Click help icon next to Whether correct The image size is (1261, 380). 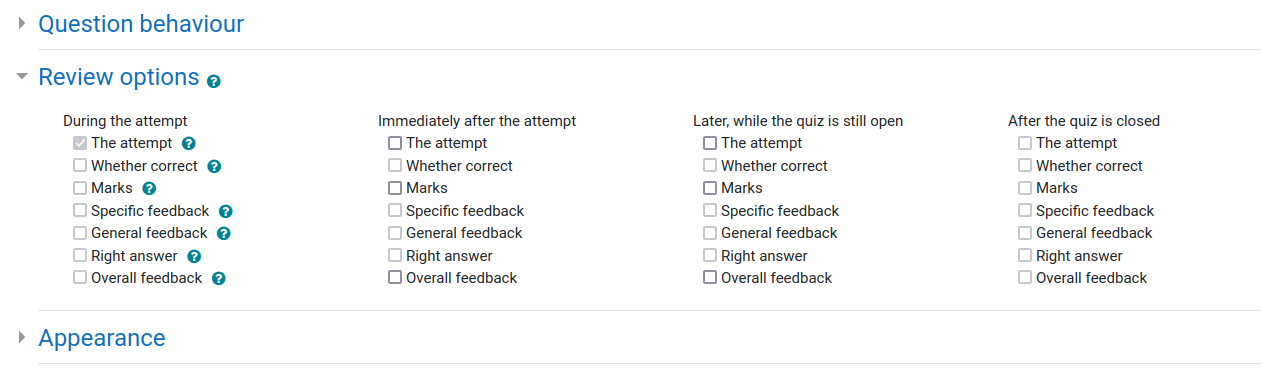pos(214,167)
